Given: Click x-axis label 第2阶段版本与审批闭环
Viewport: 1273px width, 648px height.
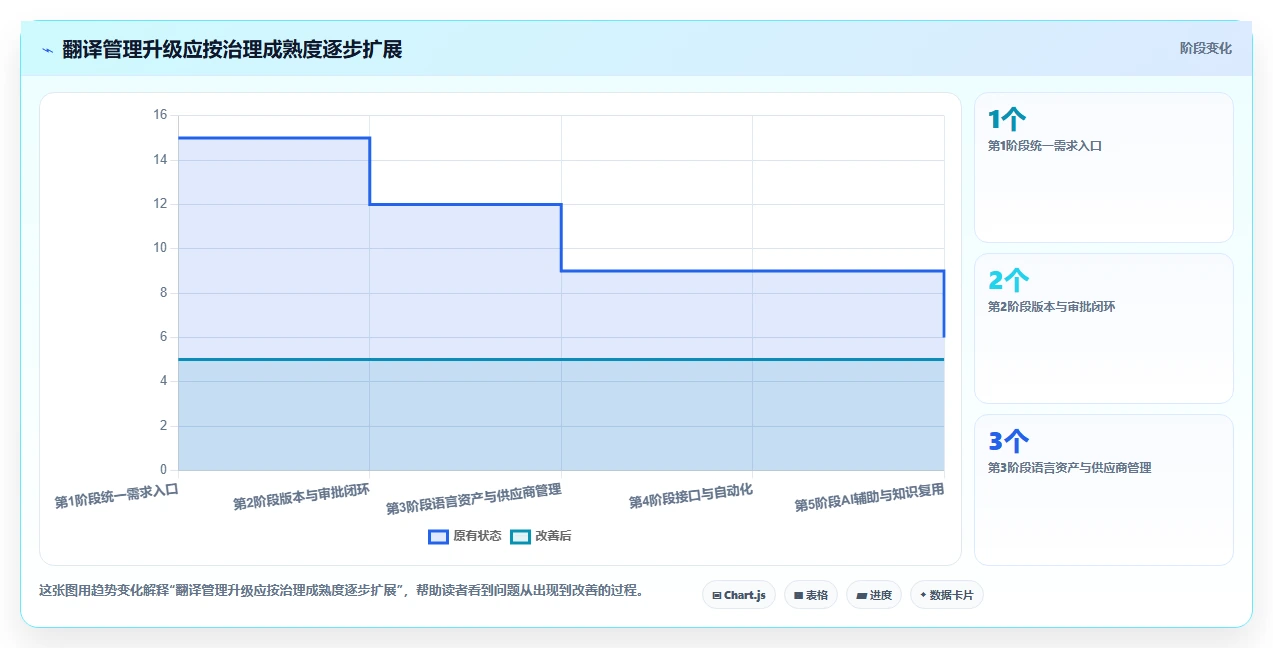Looking at the screenshot, I should pyautogui.click(x=302, y=496).
